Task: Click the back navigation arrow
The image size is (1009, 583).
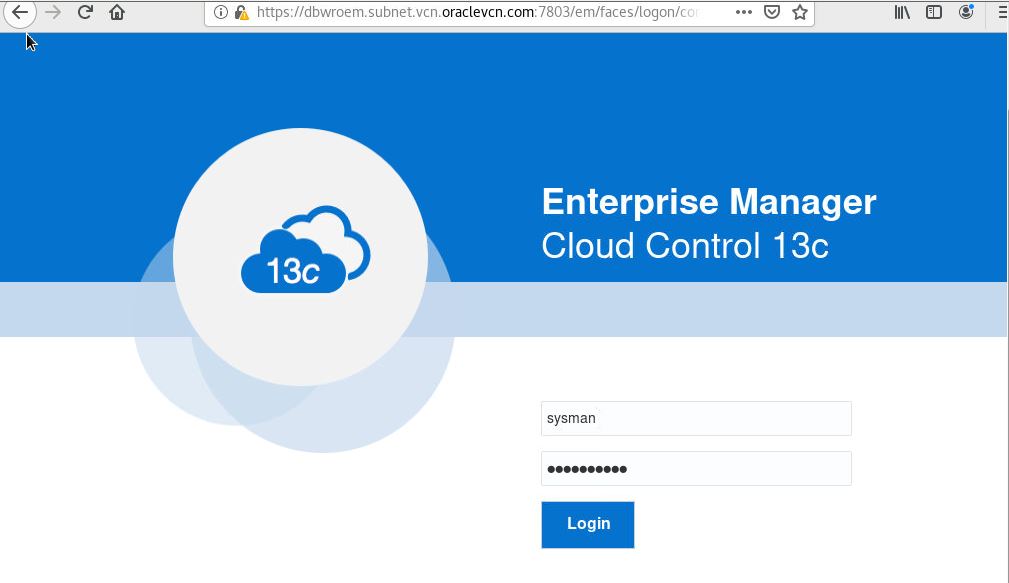Action: [x=20, y=14]
